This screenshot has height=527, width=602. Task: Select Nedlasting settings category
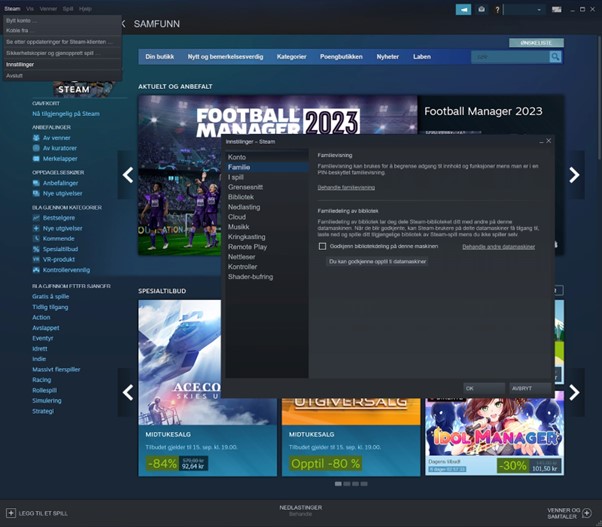click(x=266, y=207)
